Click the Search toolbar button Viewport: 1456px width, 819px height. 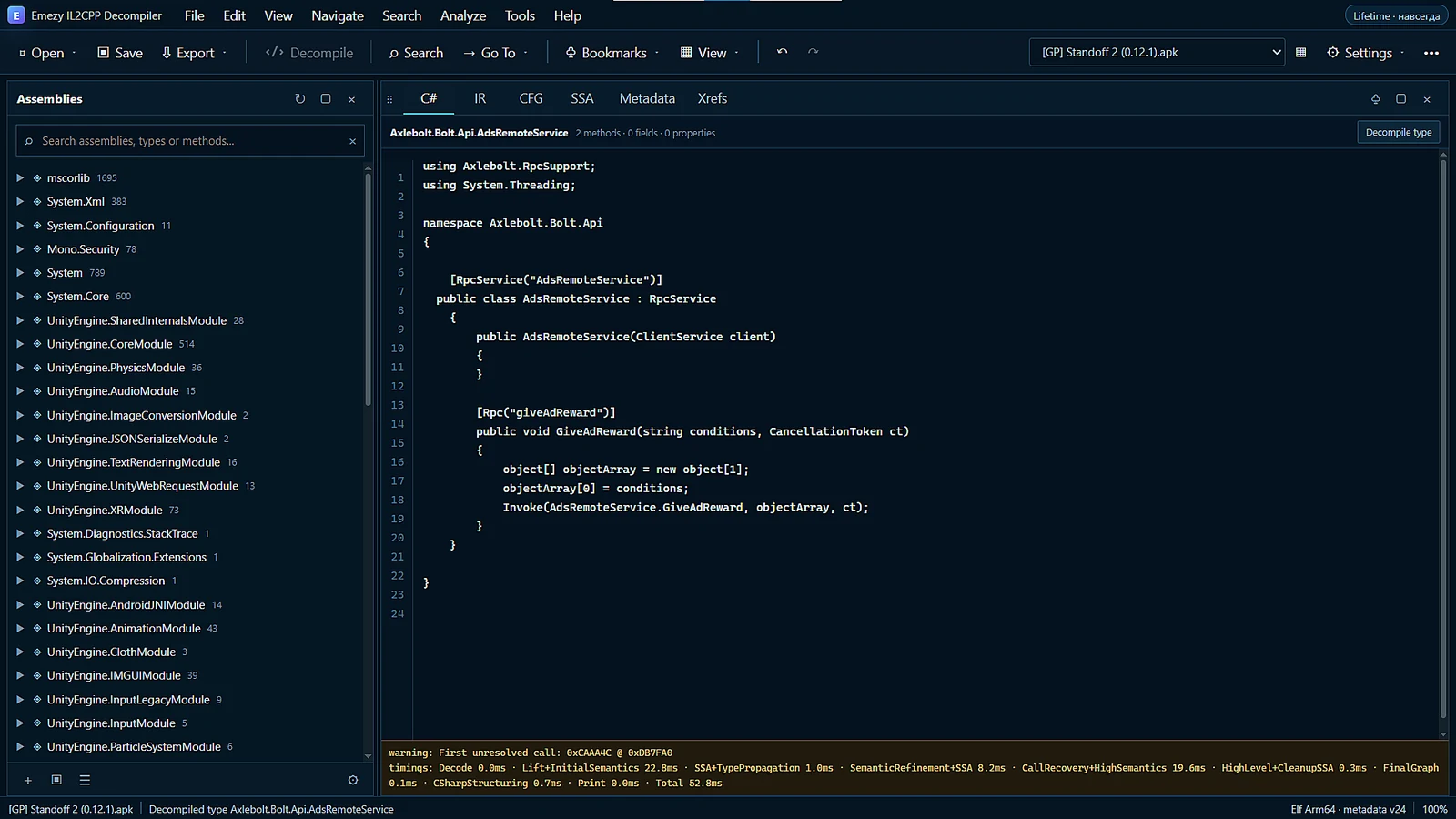pyautogui.click(x=416, y=53)
